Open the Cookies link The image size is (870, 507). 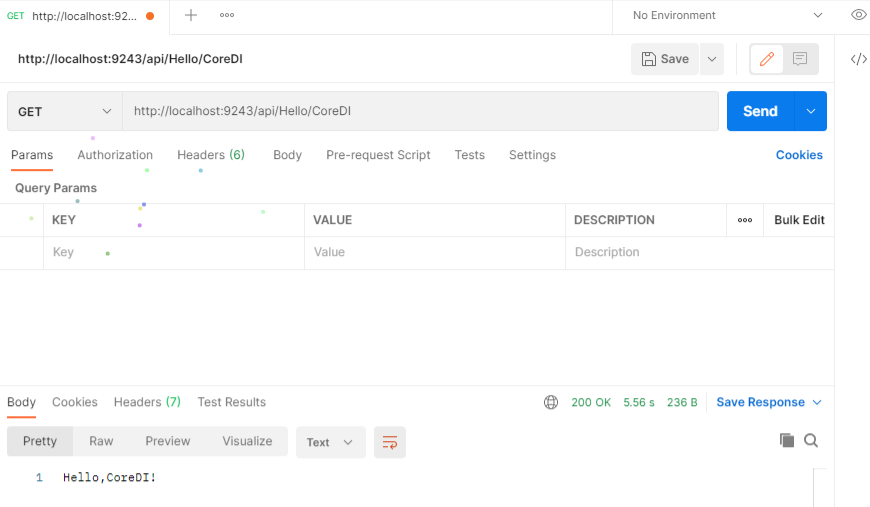pyautogui.click(x=799, y=155)
